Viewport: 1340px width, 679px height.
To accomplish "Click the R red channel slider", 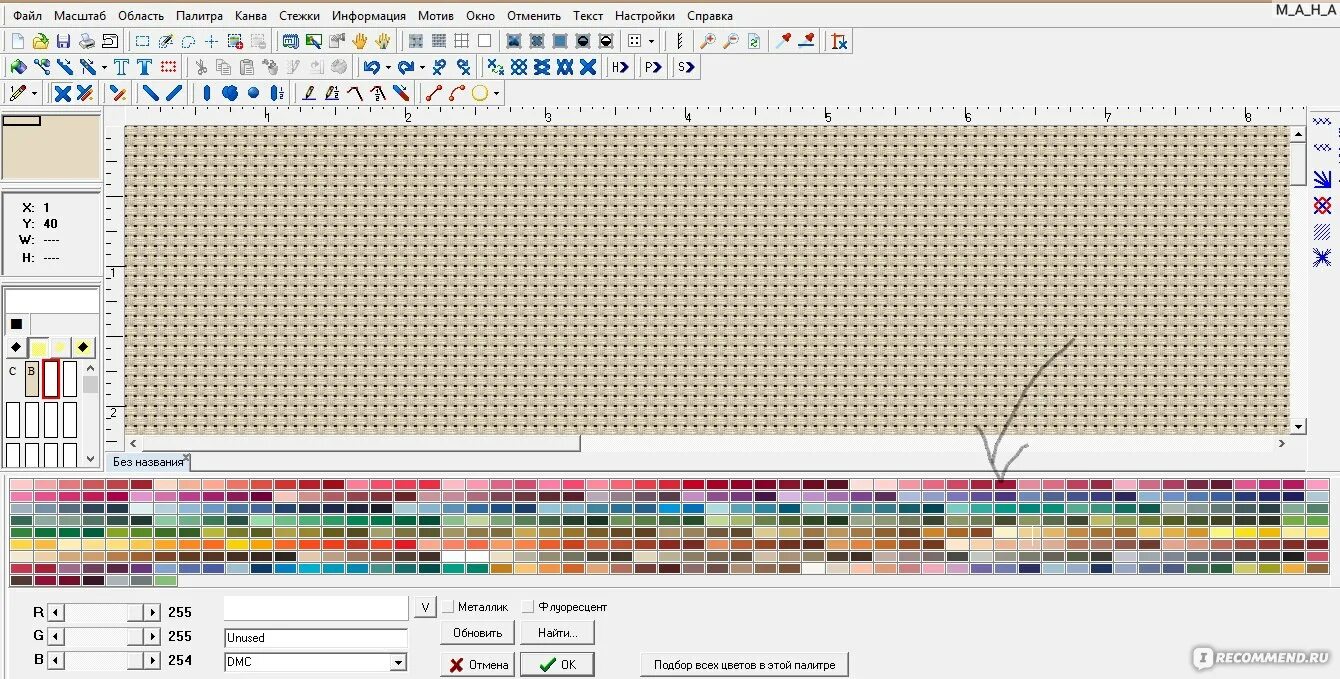I will pyautogui.click(x=104, y=612).
